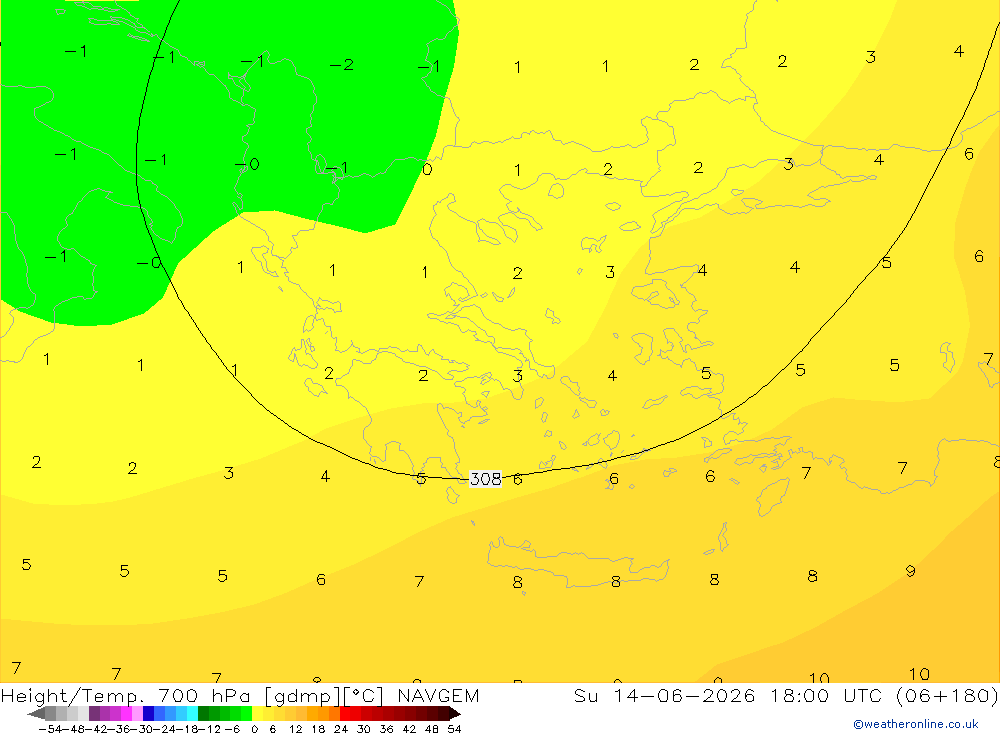Image resolution: width=1000 pixels, height=733 pixels.
Task: Click the bright red legend segment
Action: click(345, 713)
